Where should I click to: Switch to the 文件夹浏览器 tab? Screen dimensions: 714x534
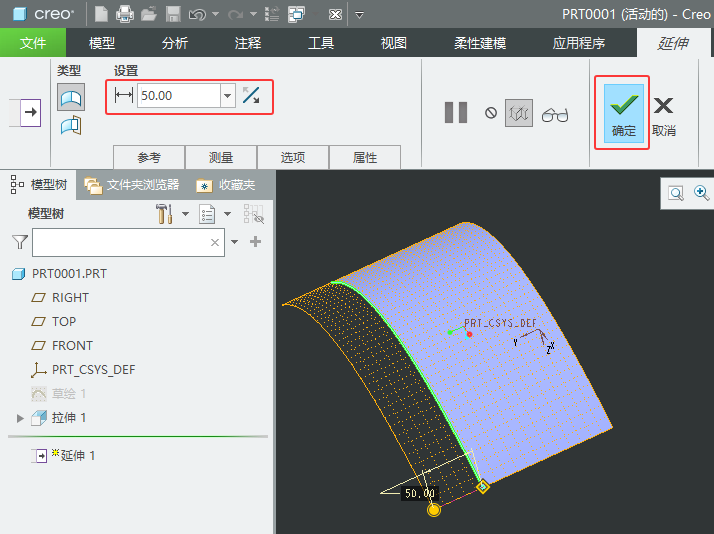tap(133, 185)
